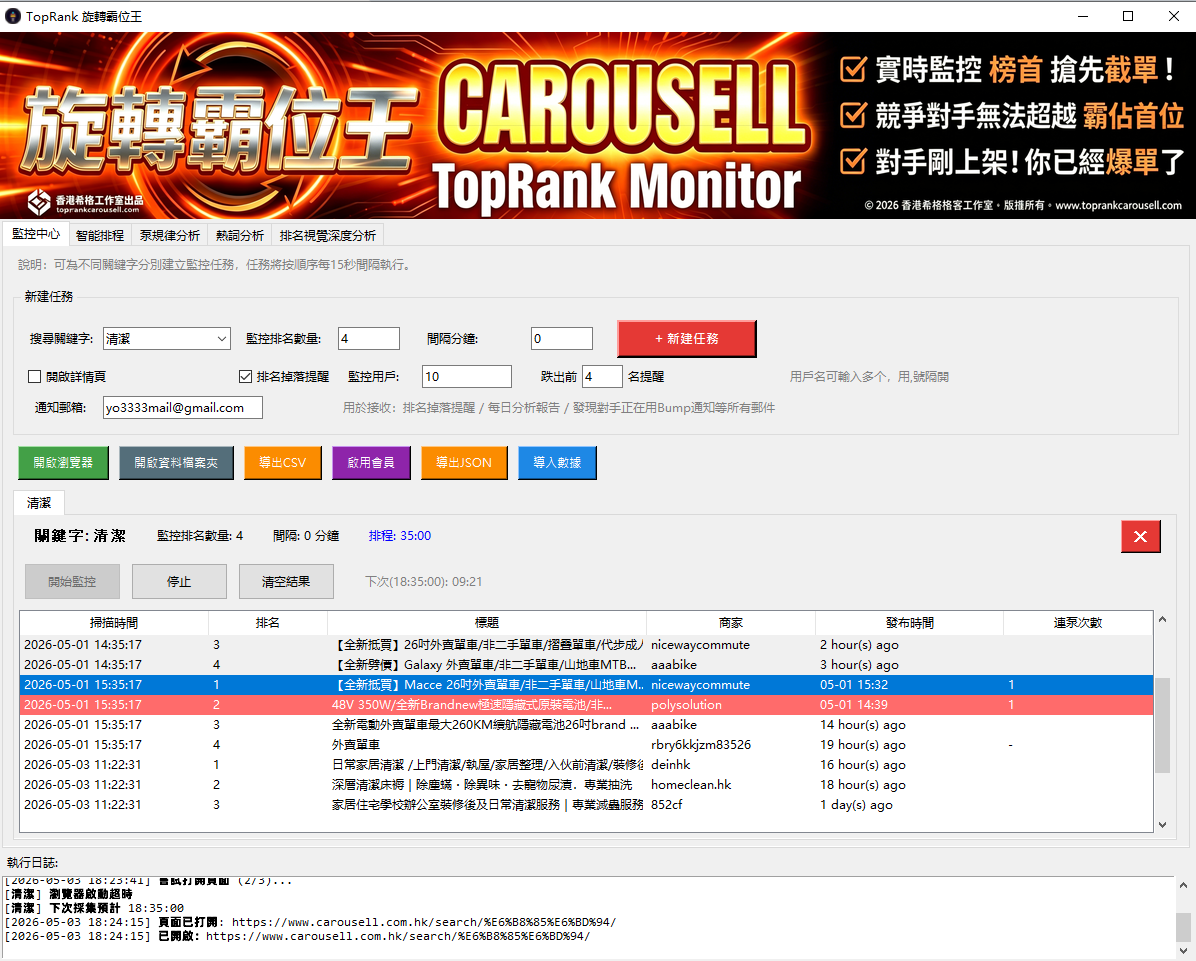Select the 深層清潔床褥 homeclean.hk row
1196x961 pixels.
tap(587, 785)
